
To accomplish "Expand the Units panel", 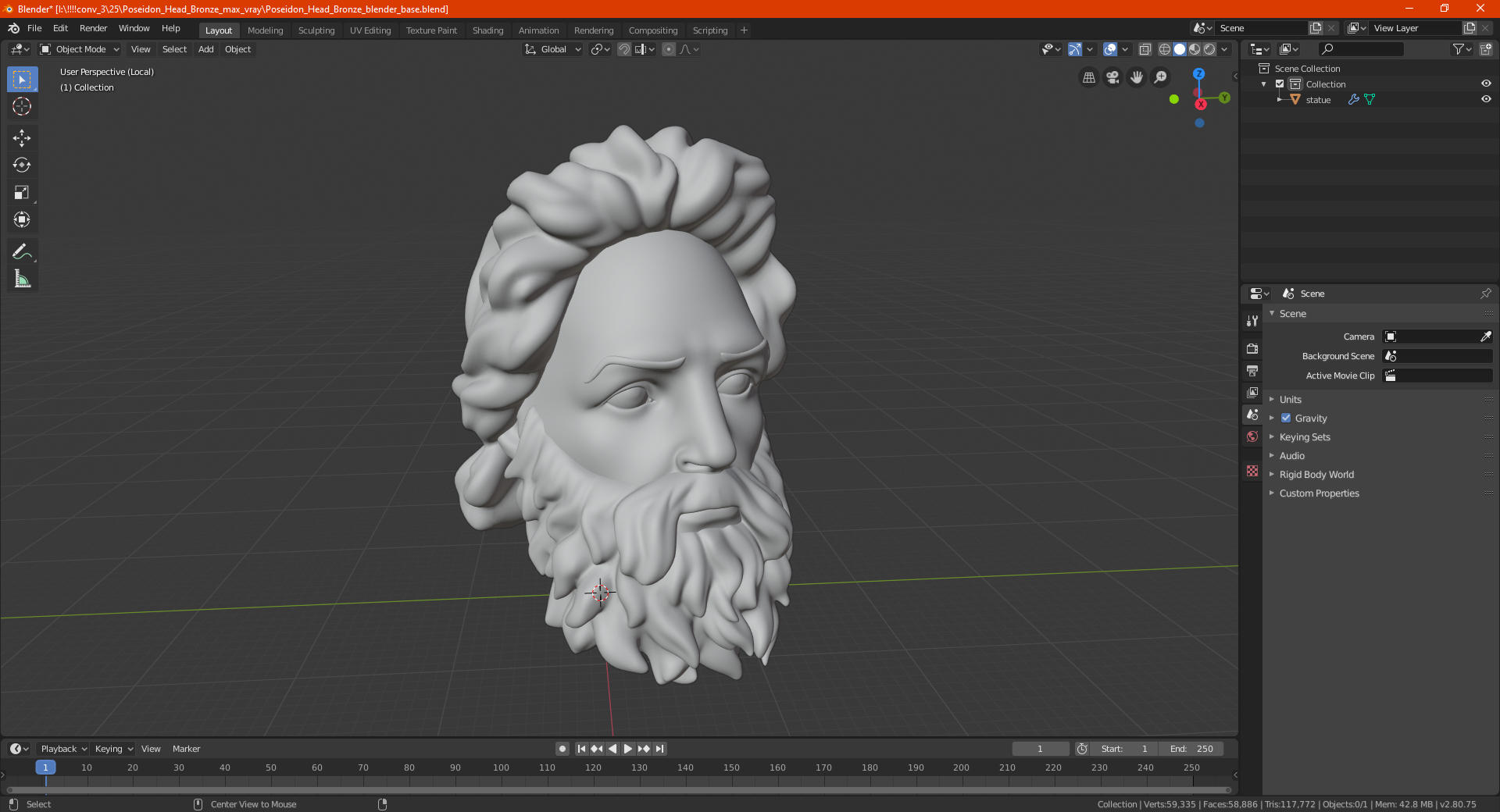I will click(1290, 400).
